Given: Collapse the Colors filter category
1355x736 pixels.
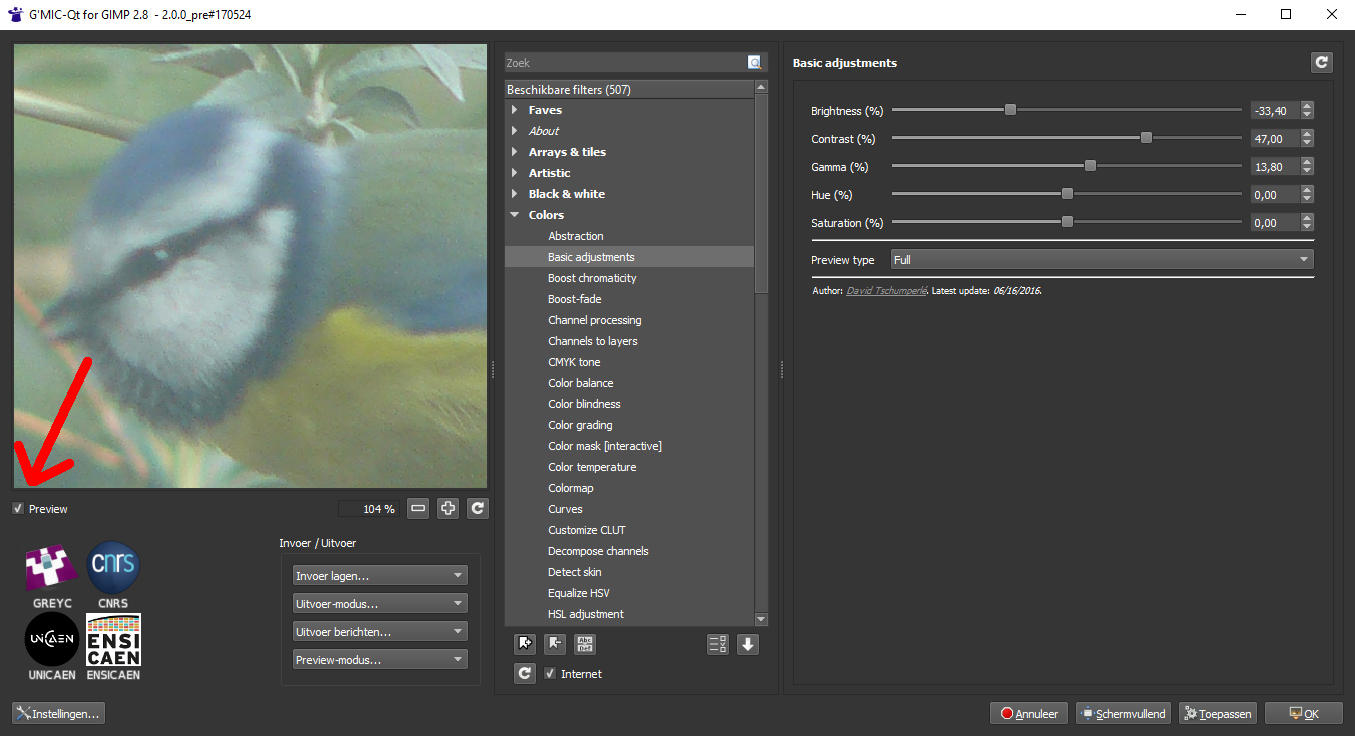Looking at the screenshot, I should (x=516, y=215).
